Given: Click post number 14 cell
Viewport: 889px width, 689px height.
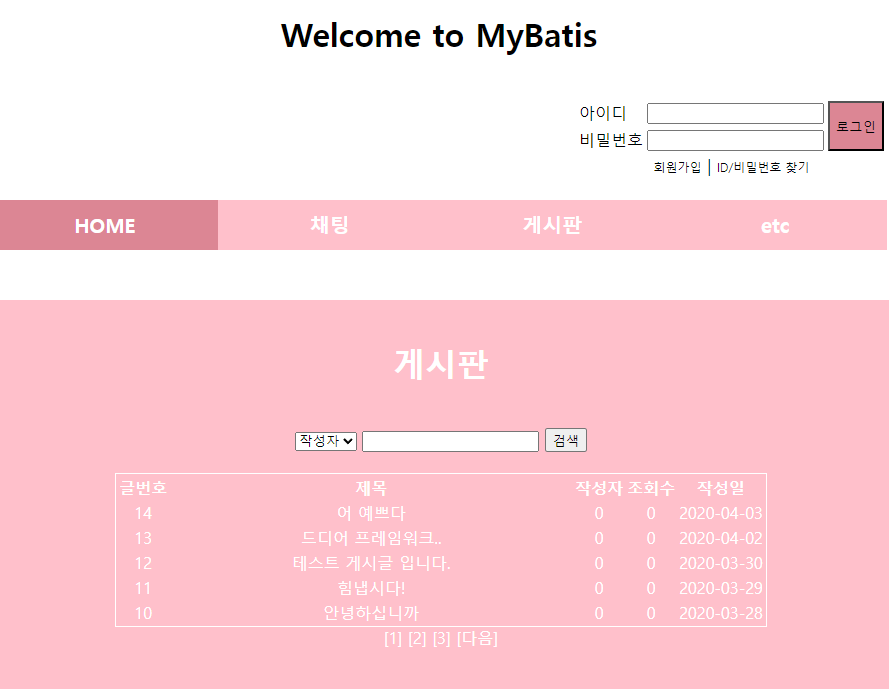Looking at the screenshot, I should pyautogui.click(x=143, y=513).
